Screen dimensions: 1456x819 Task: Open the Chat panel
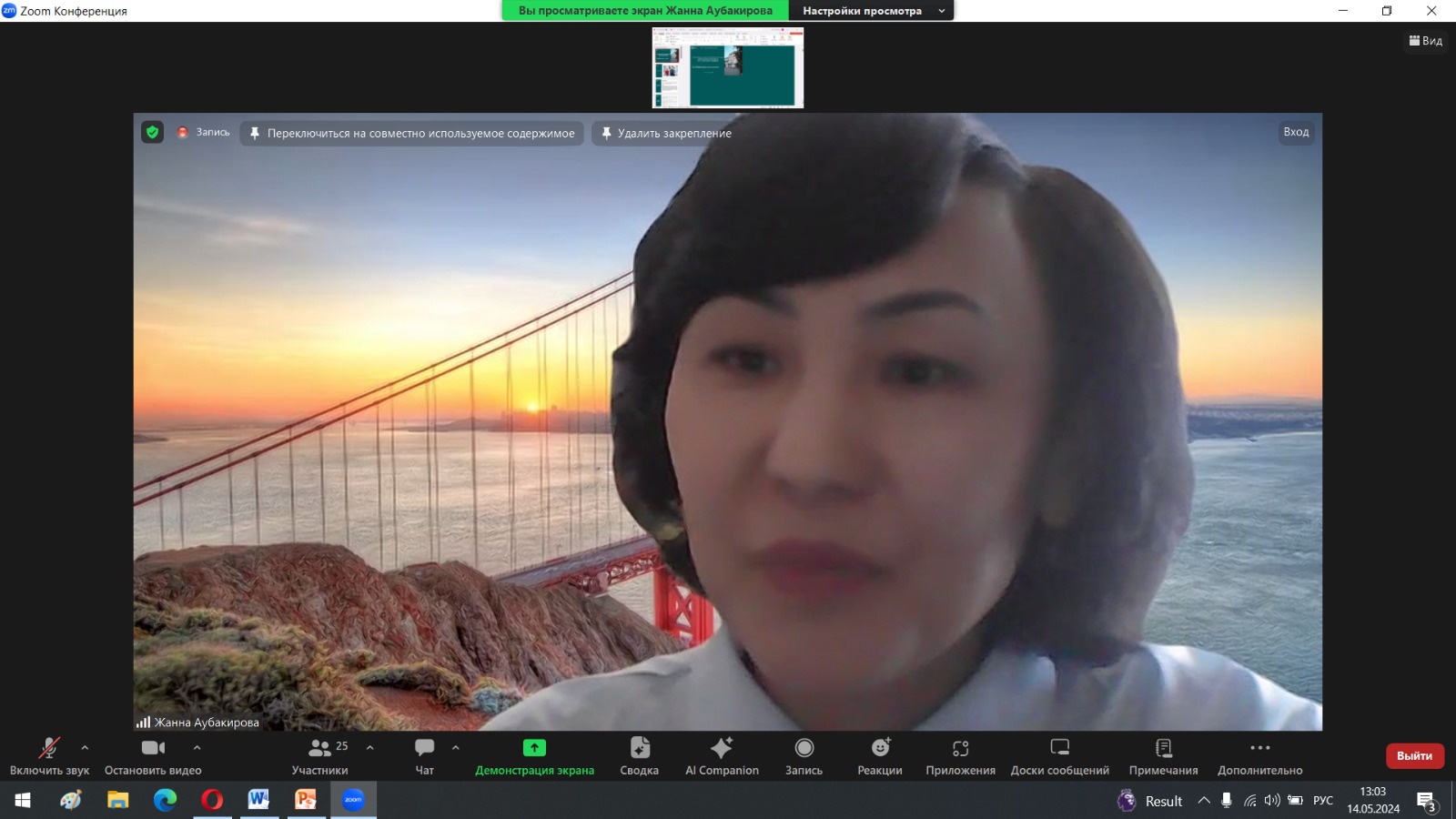[424, 755]
